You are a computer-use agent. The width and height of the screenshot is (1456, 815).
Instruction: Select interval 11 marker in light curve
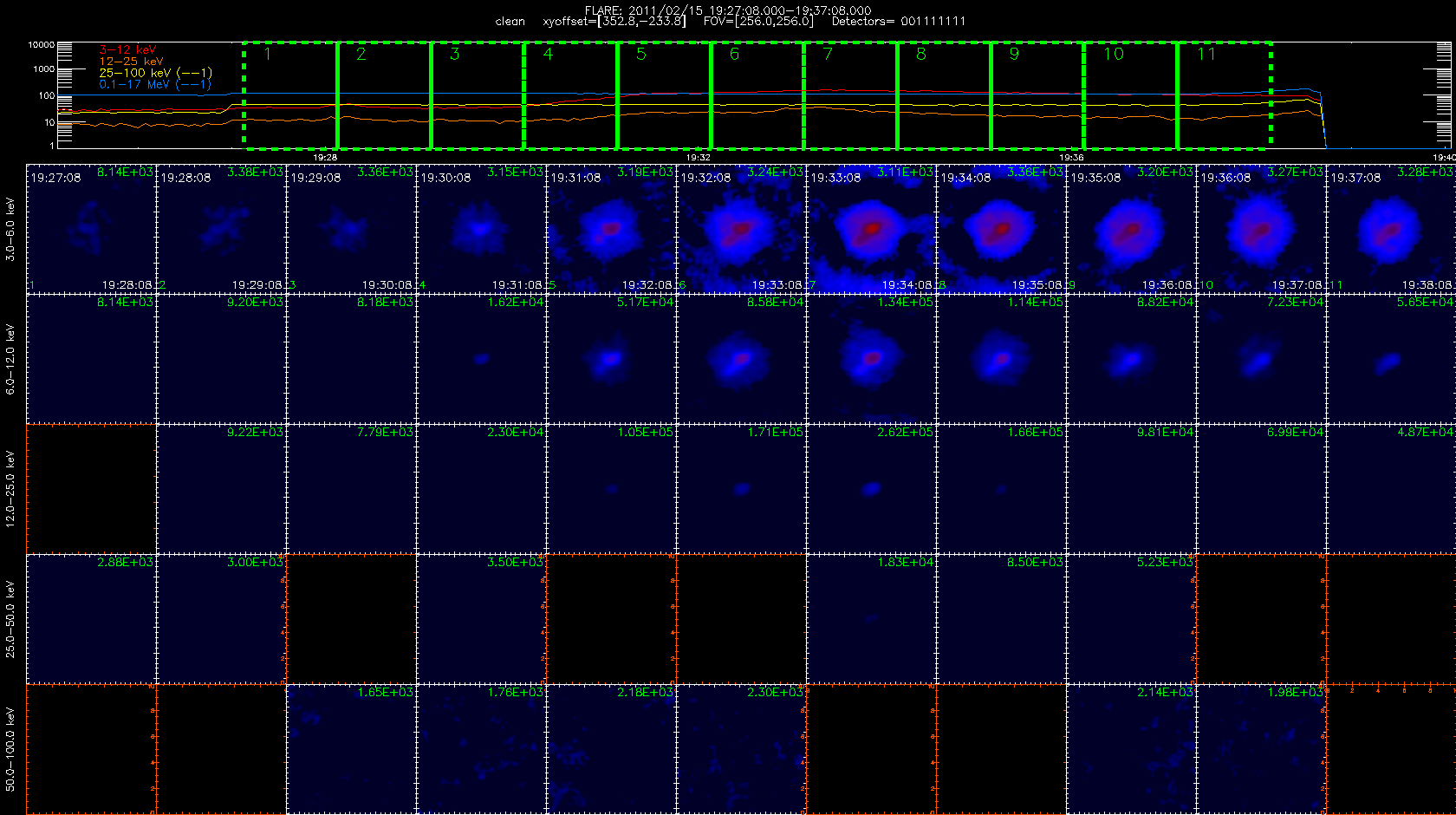1206,55
